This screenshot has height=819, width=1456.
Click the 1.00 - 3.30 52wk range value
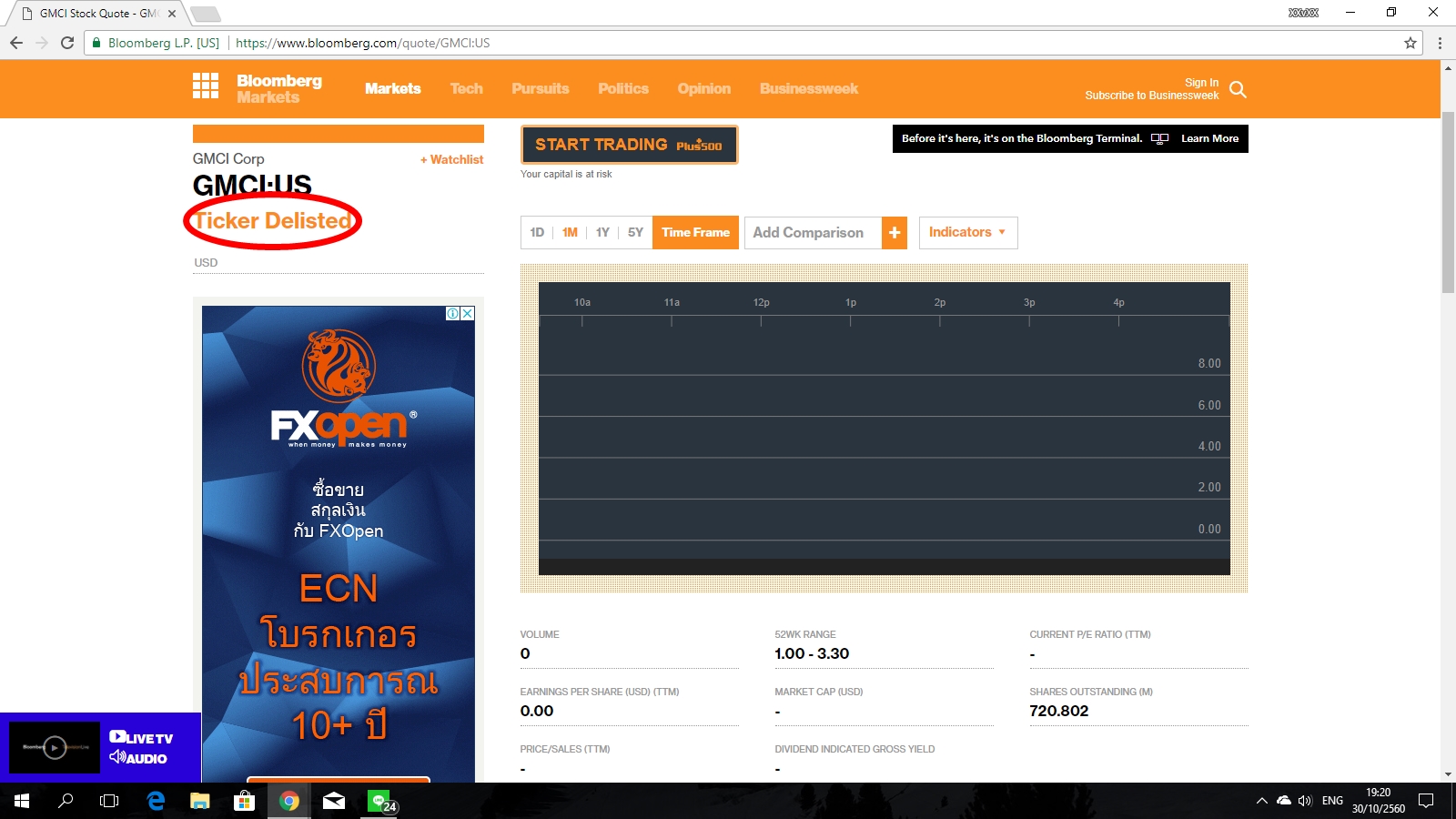(x=812, y=653)
